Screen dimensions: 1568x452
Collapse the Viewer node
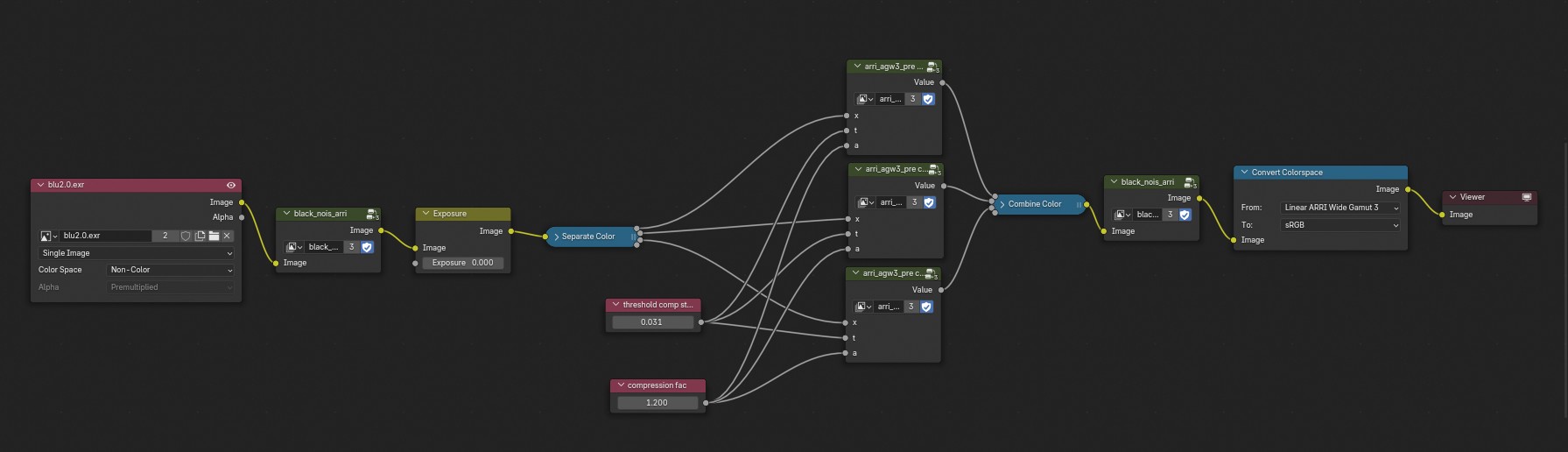tap(1452, 197)
